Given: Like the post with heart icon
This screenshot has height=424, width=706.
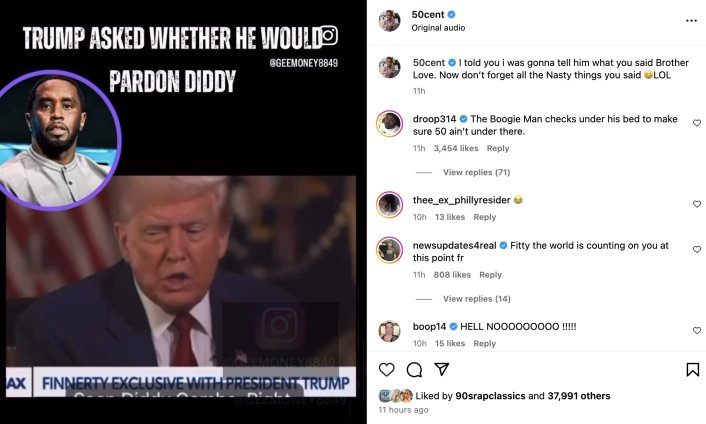Looking at the screenshot, I should click(x=386, y=370).
